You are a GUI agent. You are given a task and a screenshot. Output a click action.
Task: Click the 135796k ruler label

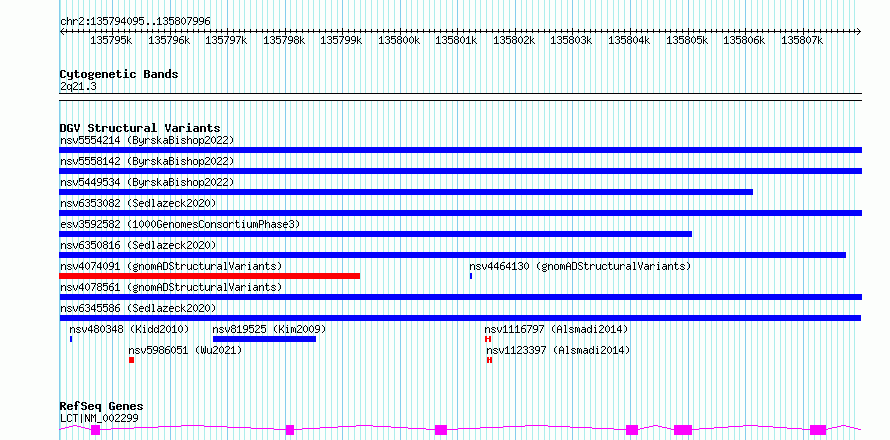pyautogui.click(x=169, y=40)
